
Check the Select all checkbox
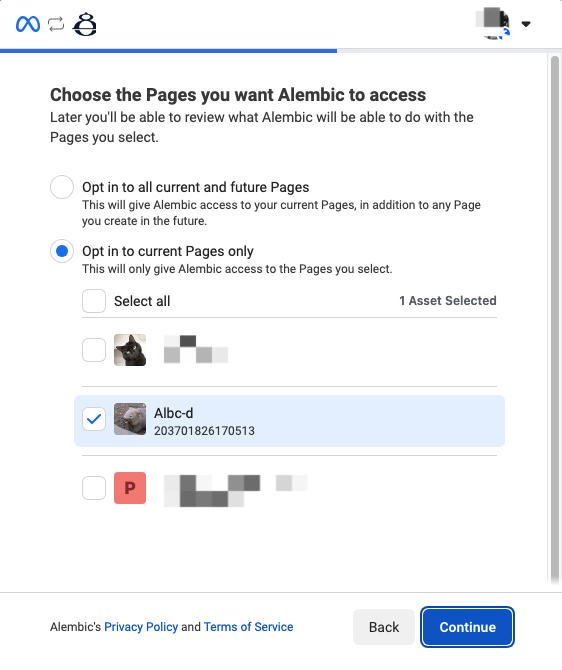pos(94,301)
